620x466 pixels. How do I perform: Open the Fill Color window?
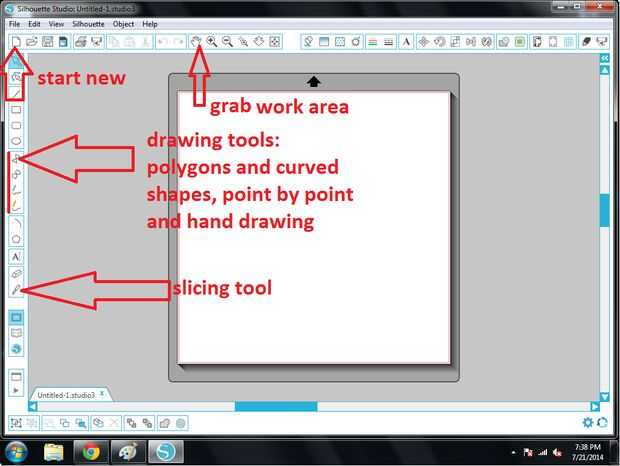(308, 42)
